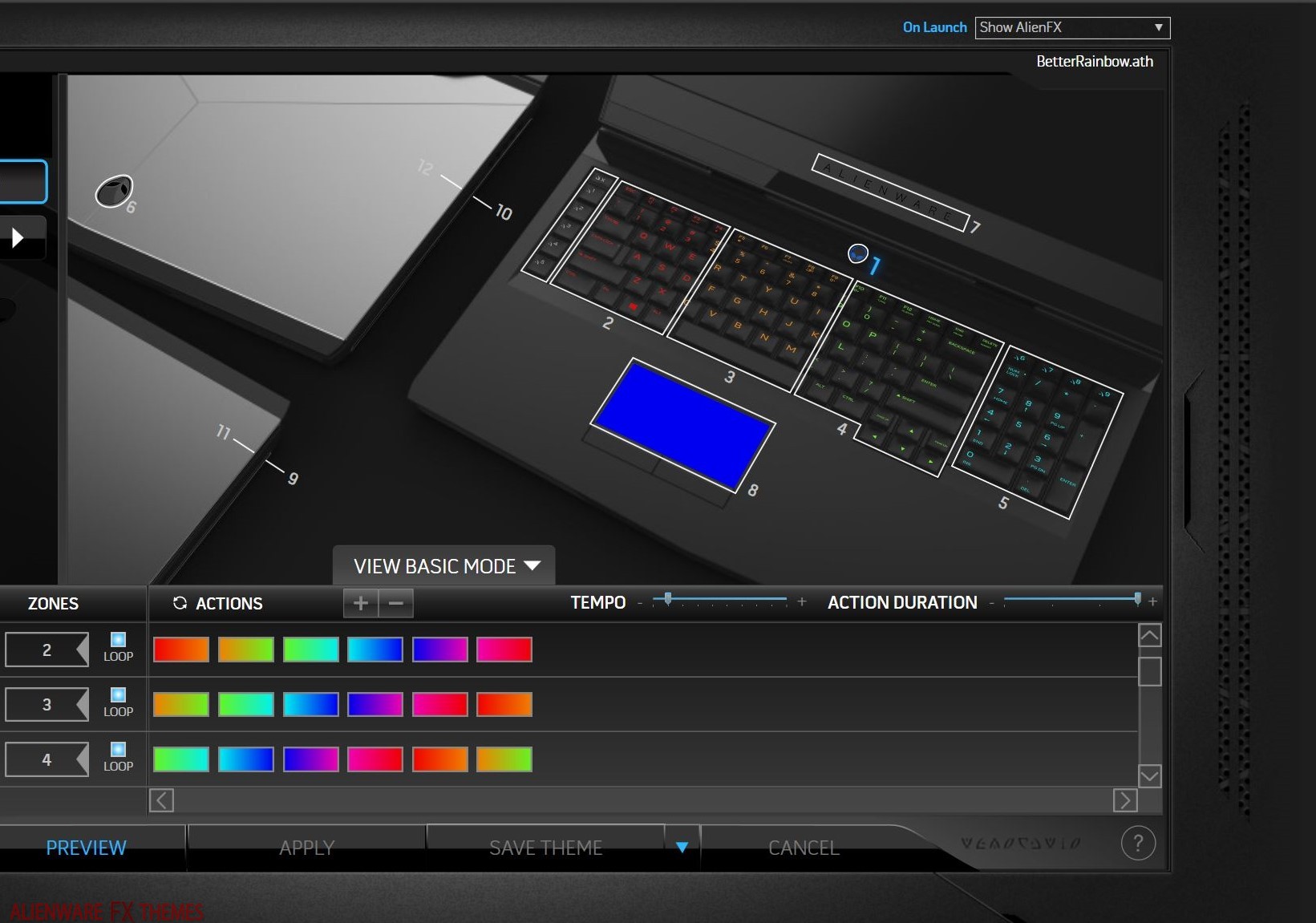Select lid light zone 10 label
The height and width of the screenshot is (923, 1316).
[x=503, y=213]
